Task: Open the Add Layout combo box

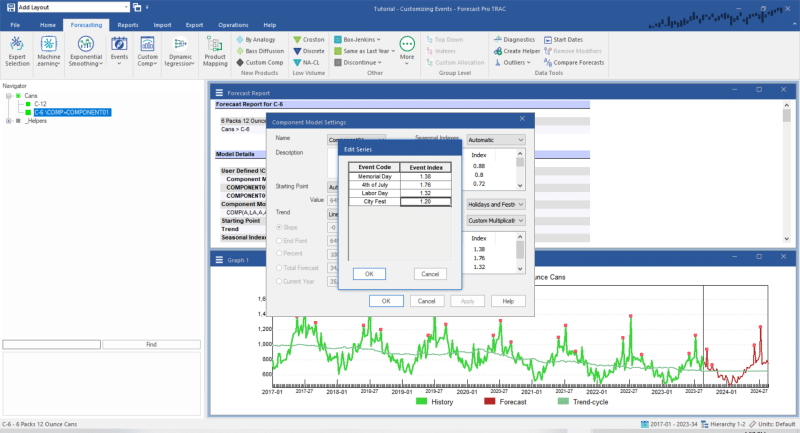Action: click(x=73, y=7)
